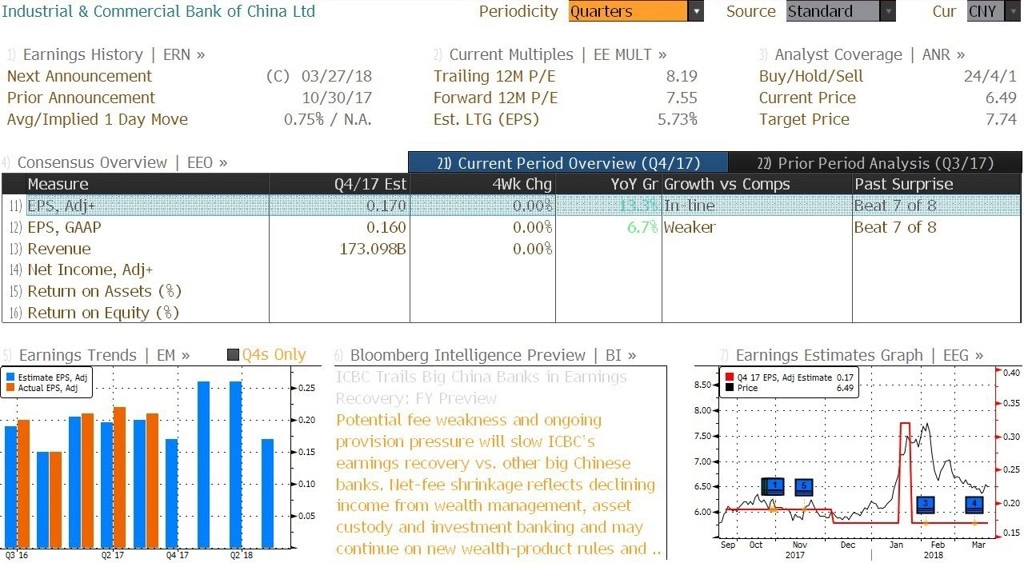
Task: Select the Standard source field
Action: point(833,11)
